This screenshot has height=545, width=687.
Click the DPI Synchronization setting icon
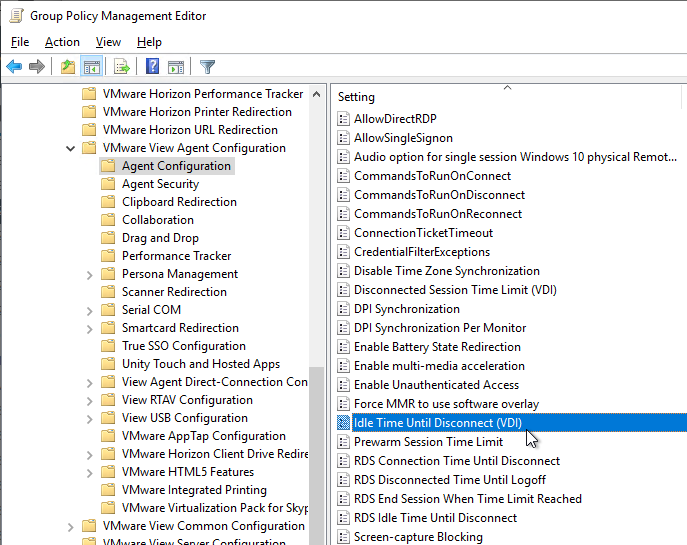pos(344,309)
